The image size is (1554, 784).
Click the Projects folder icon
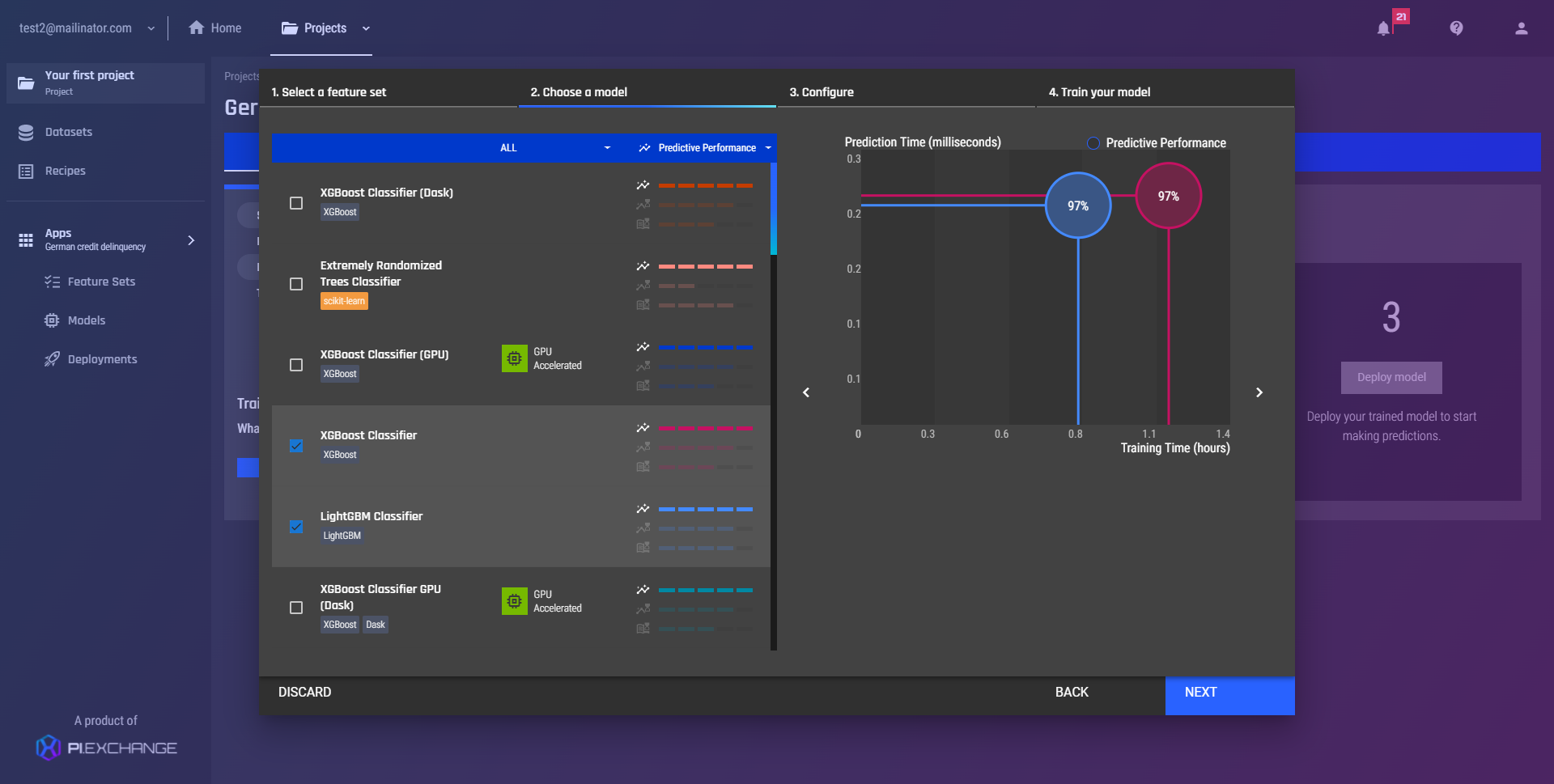[289, 28]
